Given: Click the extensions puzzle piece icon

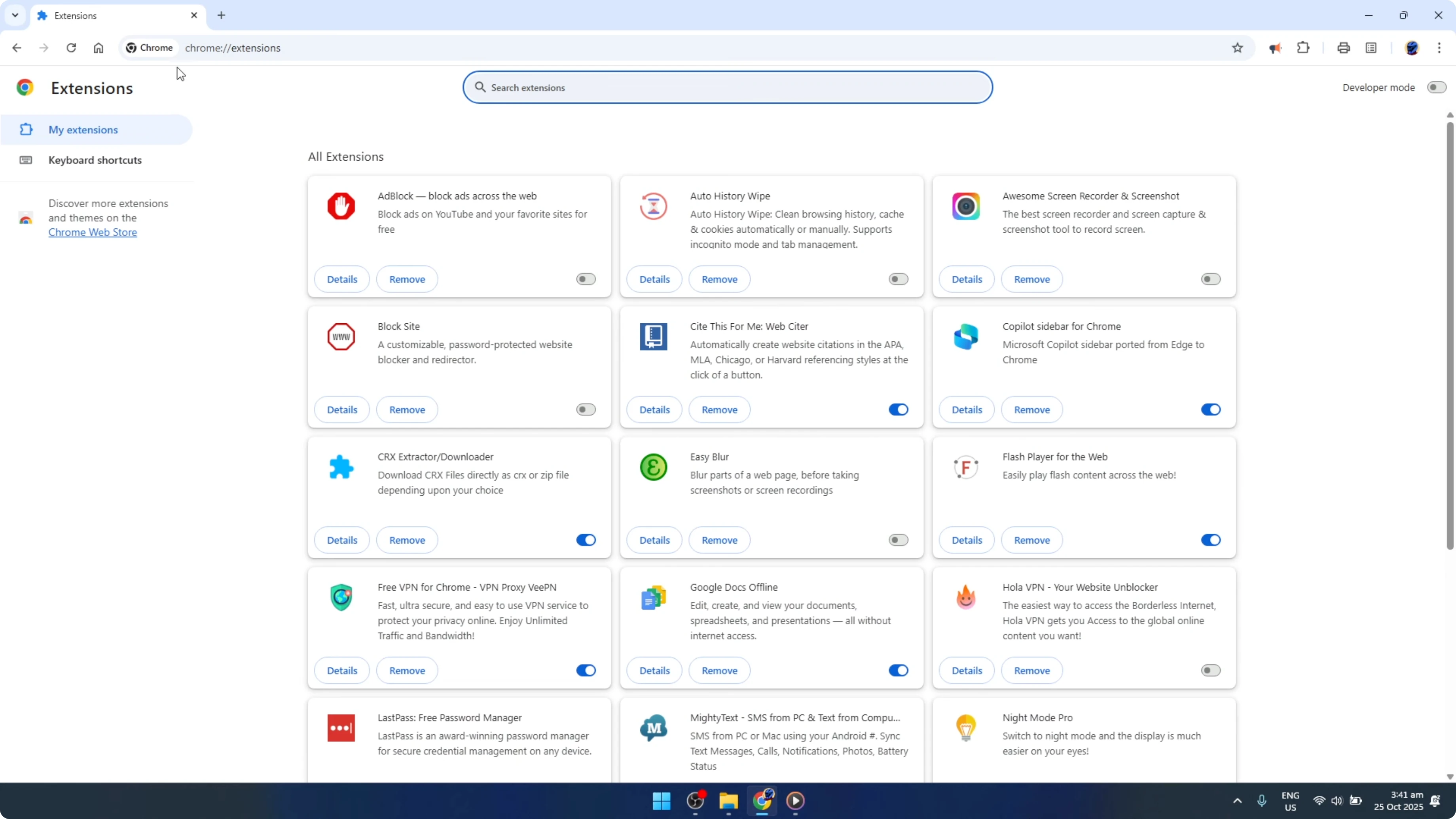Looking at the screenshot, I should click(x=1303, y=47).
